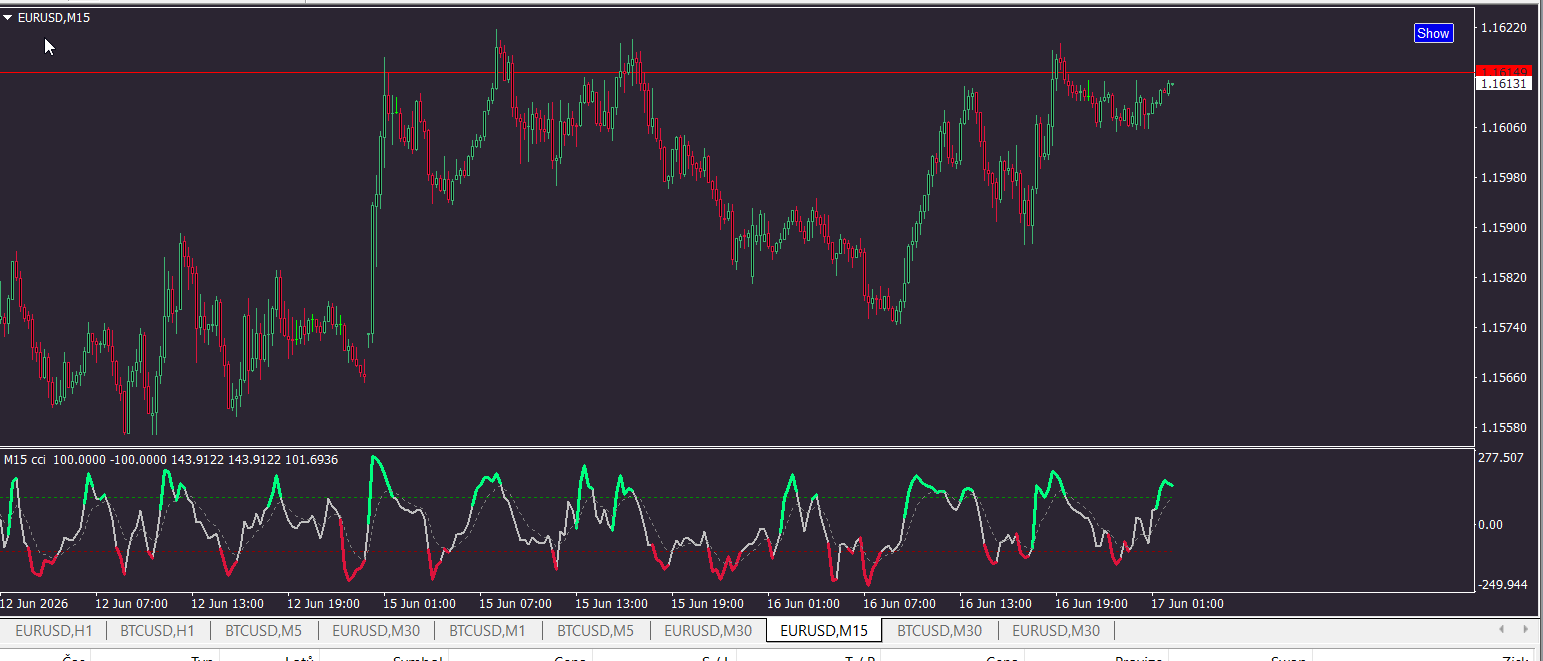Open the EURUSD,M15 chart dropdown triangle
The image size is (1543, 661).
[x=8, y=17]
